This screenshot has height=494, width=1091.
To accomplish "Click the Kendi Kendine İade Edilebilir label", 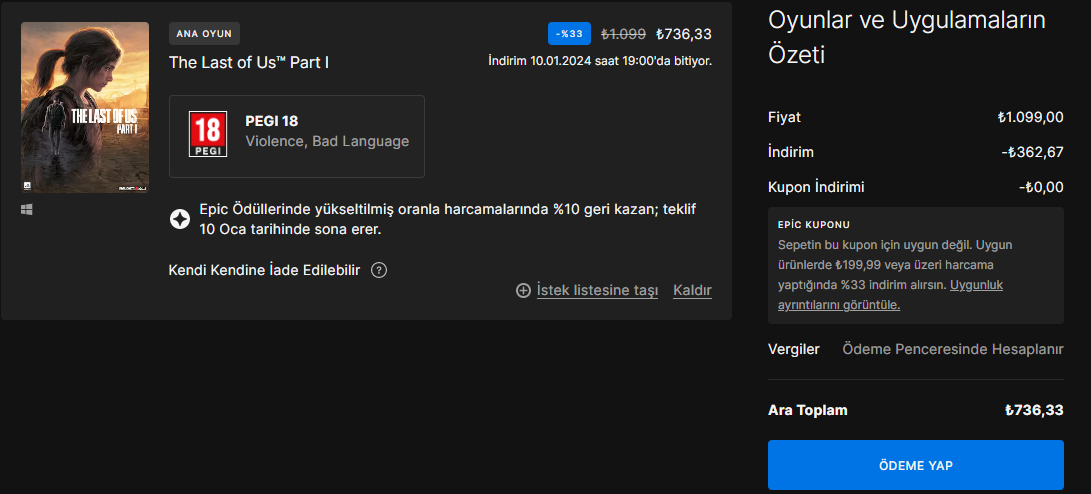I will click(264, 271).
